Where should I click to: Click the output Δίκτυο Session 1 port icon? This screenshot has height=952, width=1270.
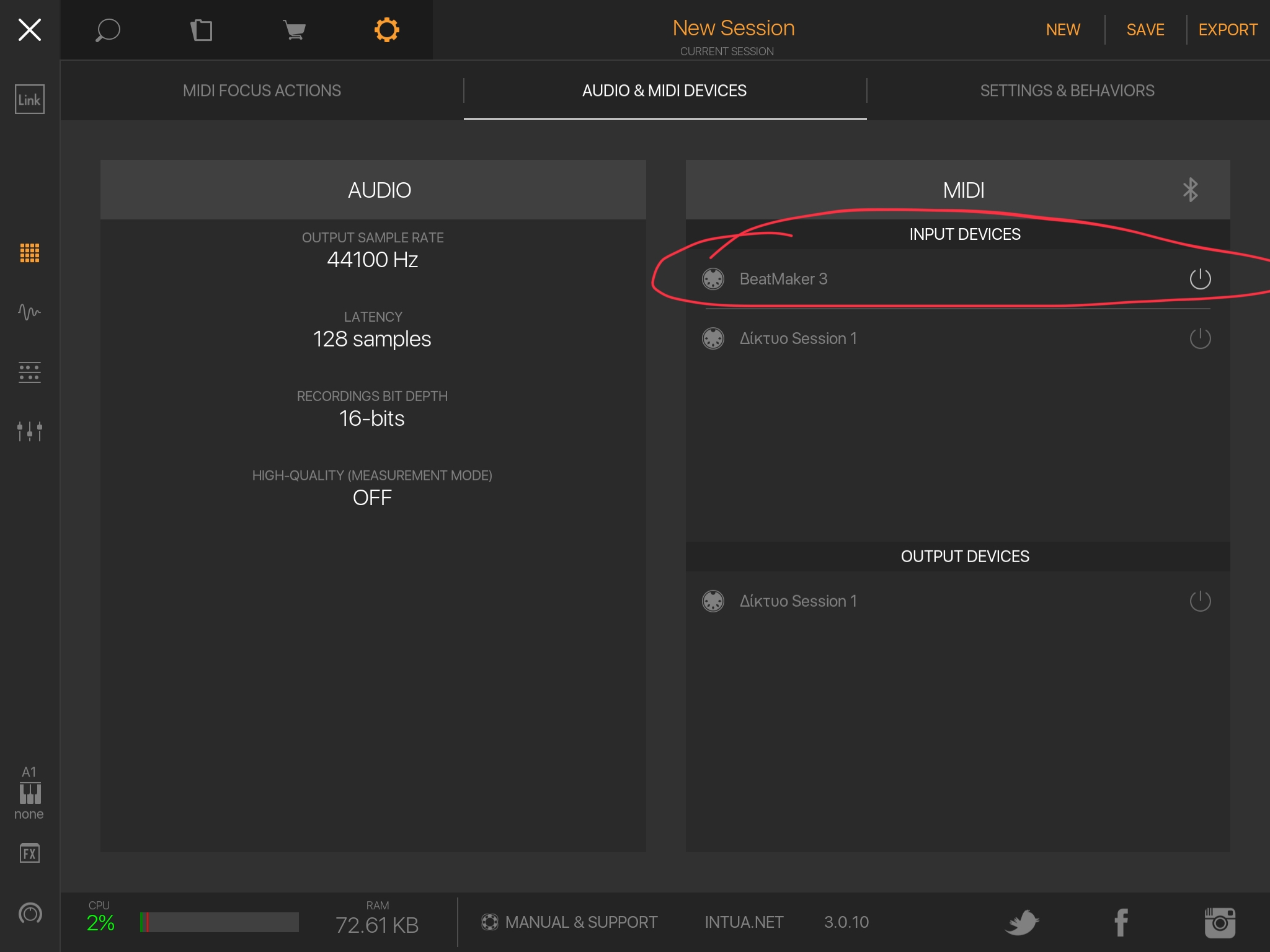[713, 601]
